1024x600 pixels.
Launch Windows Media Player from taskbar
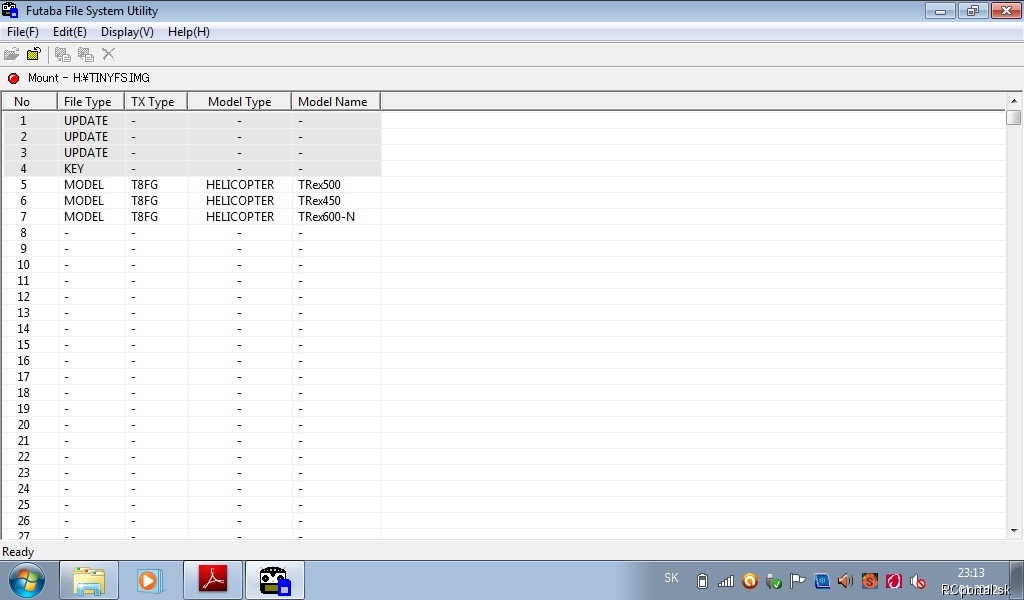tap(150, 580)
